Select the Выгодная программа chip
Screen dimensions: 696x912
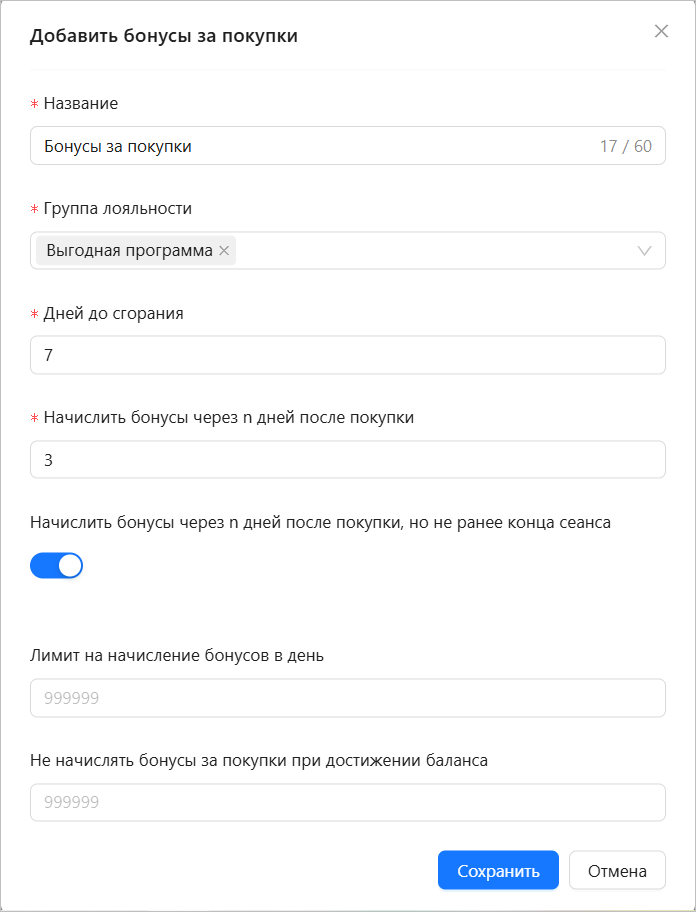[130, 251]
